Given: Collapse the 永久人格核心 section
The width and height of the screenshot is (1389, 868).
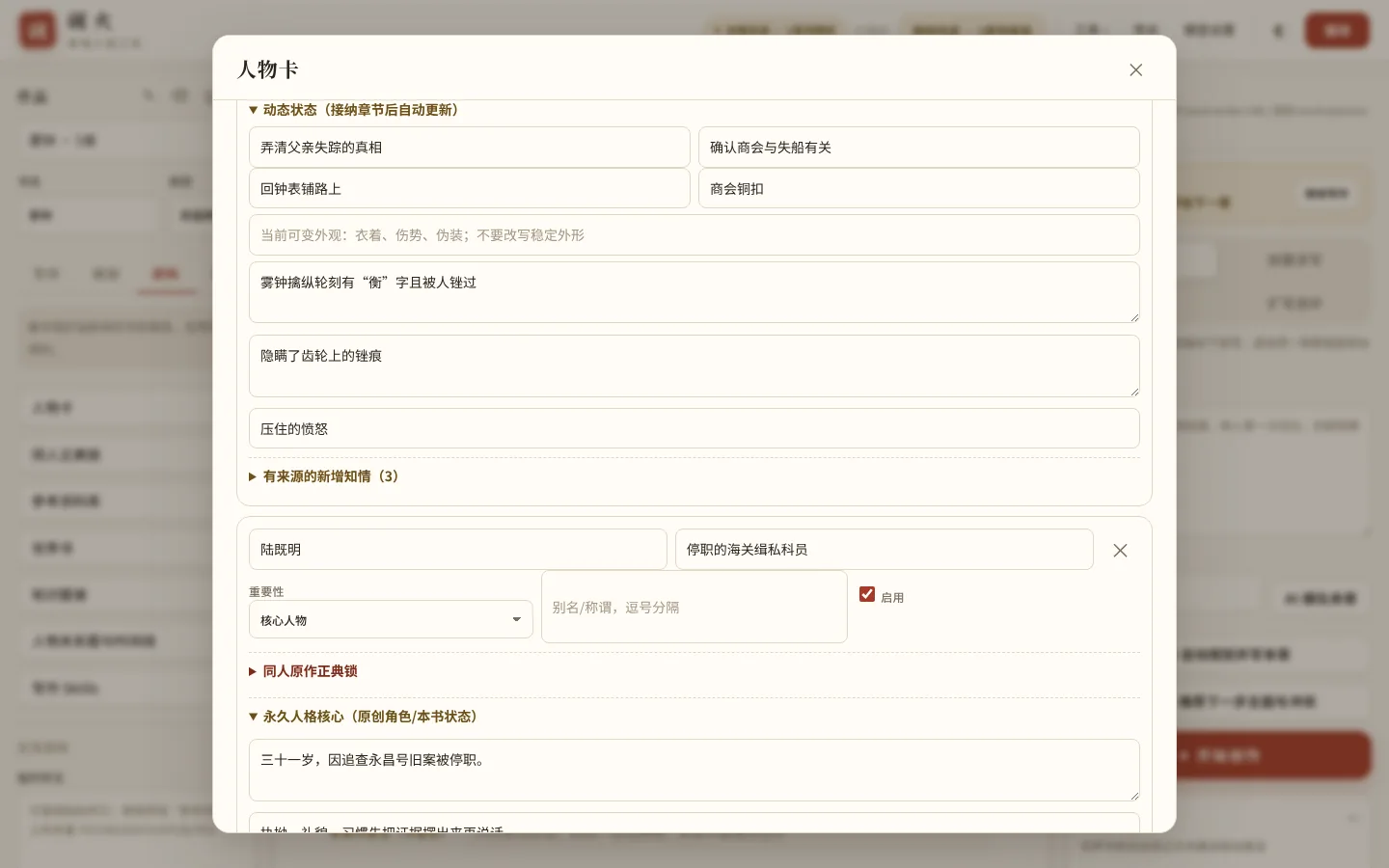Looking at the screenshot, I should pos(363,717).
